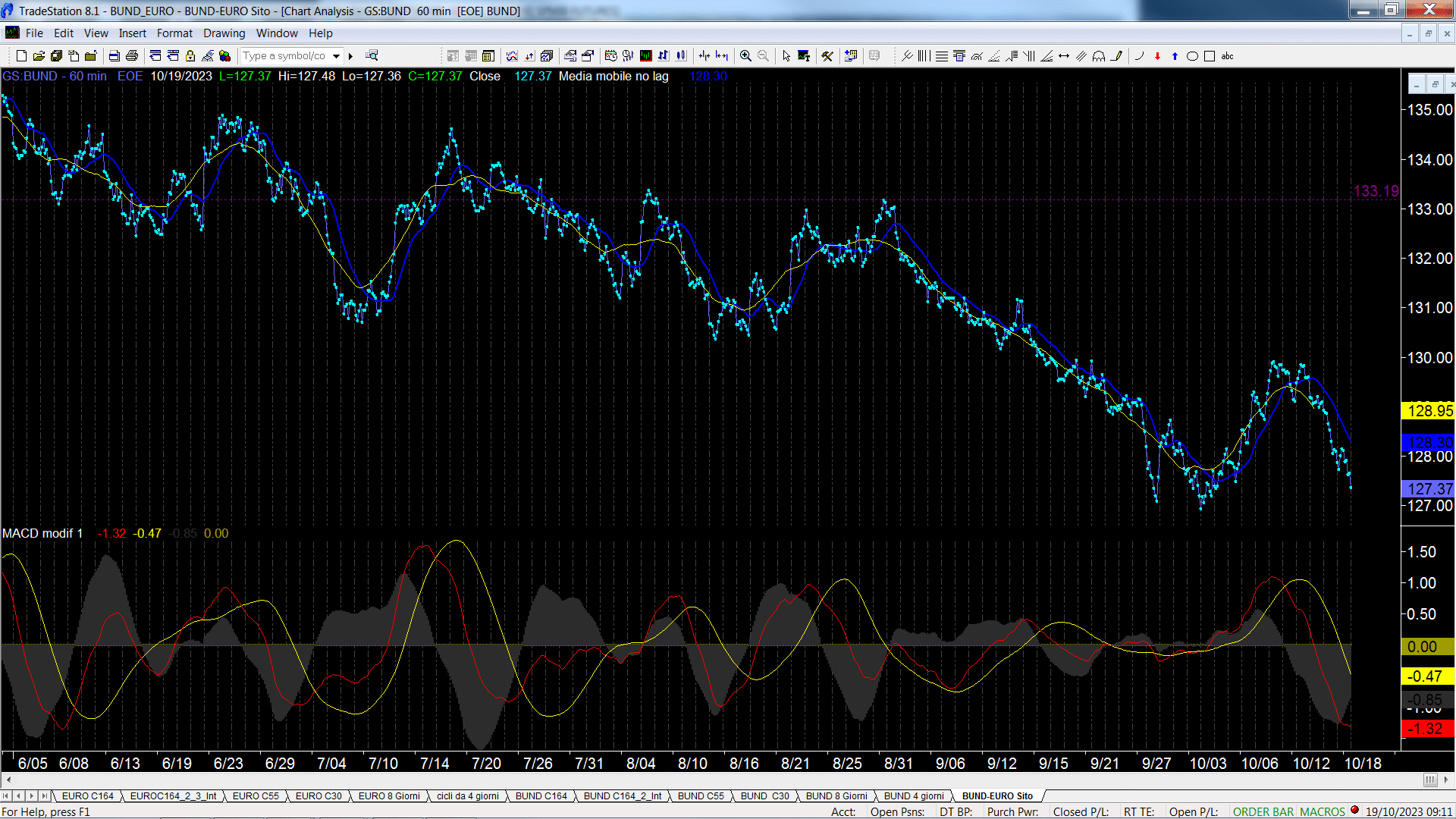Click the clock calendar session icon
The height and width of the screenshot is (819, 1456).
coord(610,56)
